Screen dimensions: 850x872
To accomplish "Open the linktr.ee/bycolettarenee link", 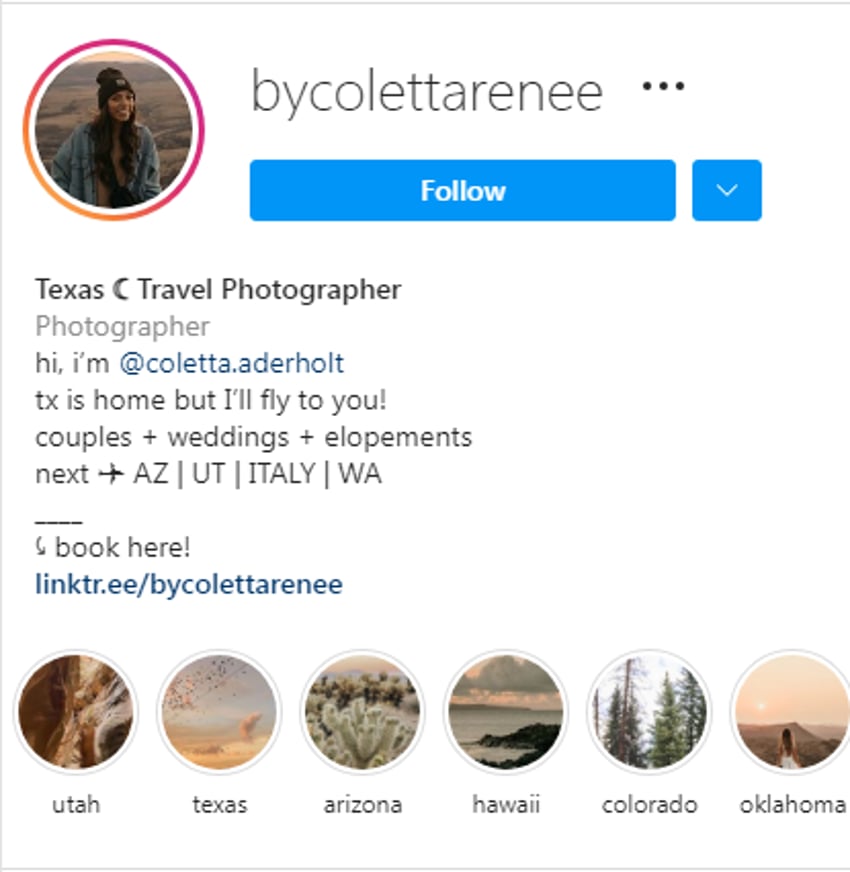I will tap(188, 583).
